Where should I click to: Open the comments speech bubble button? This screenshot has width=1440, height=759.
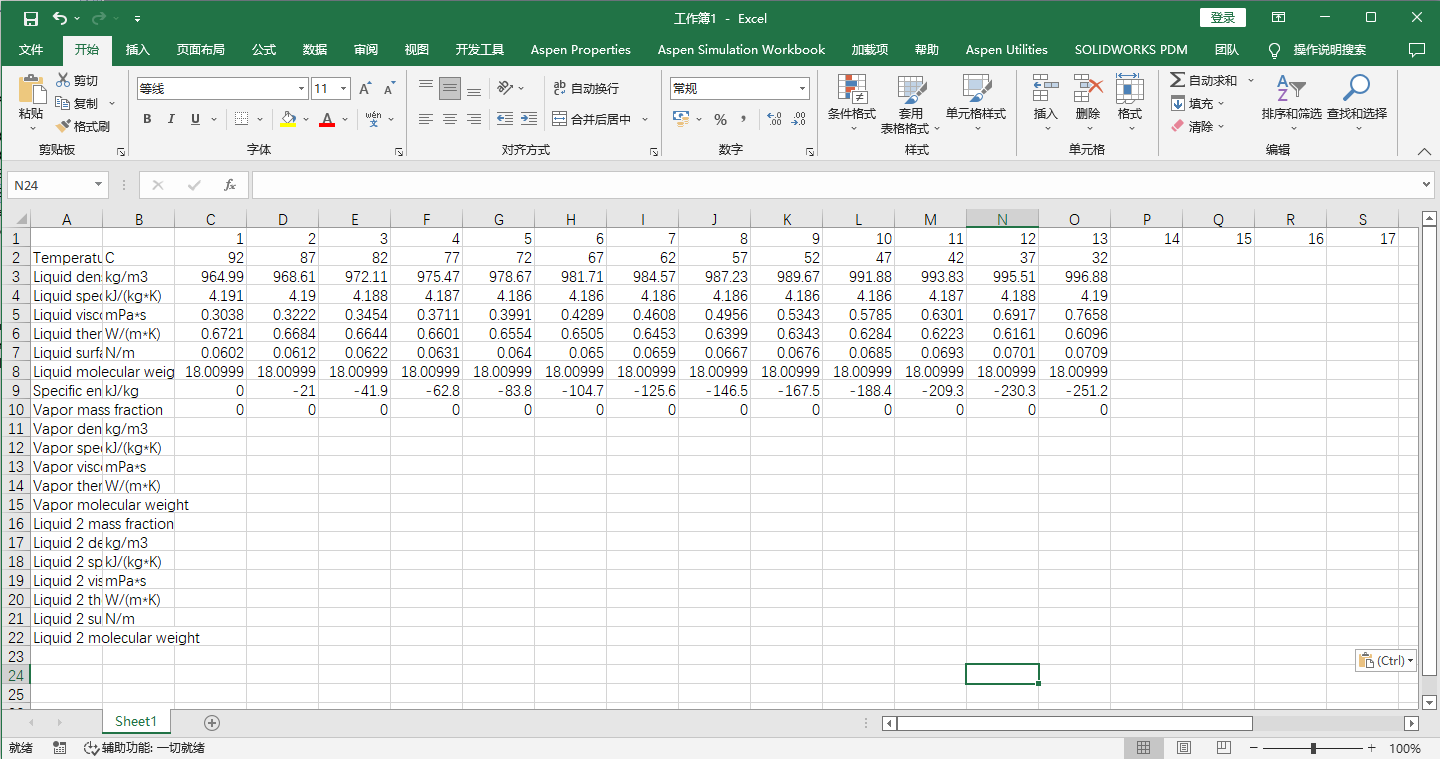pyautogui.click(x=1416, y=49)
